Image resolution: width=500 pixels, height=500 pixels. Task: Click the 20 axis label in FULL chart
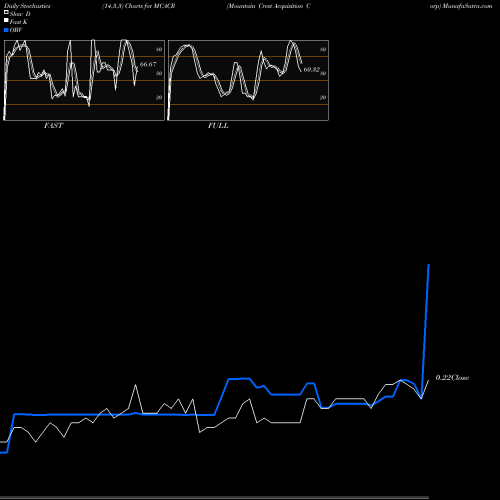click(x=323, y=97)
